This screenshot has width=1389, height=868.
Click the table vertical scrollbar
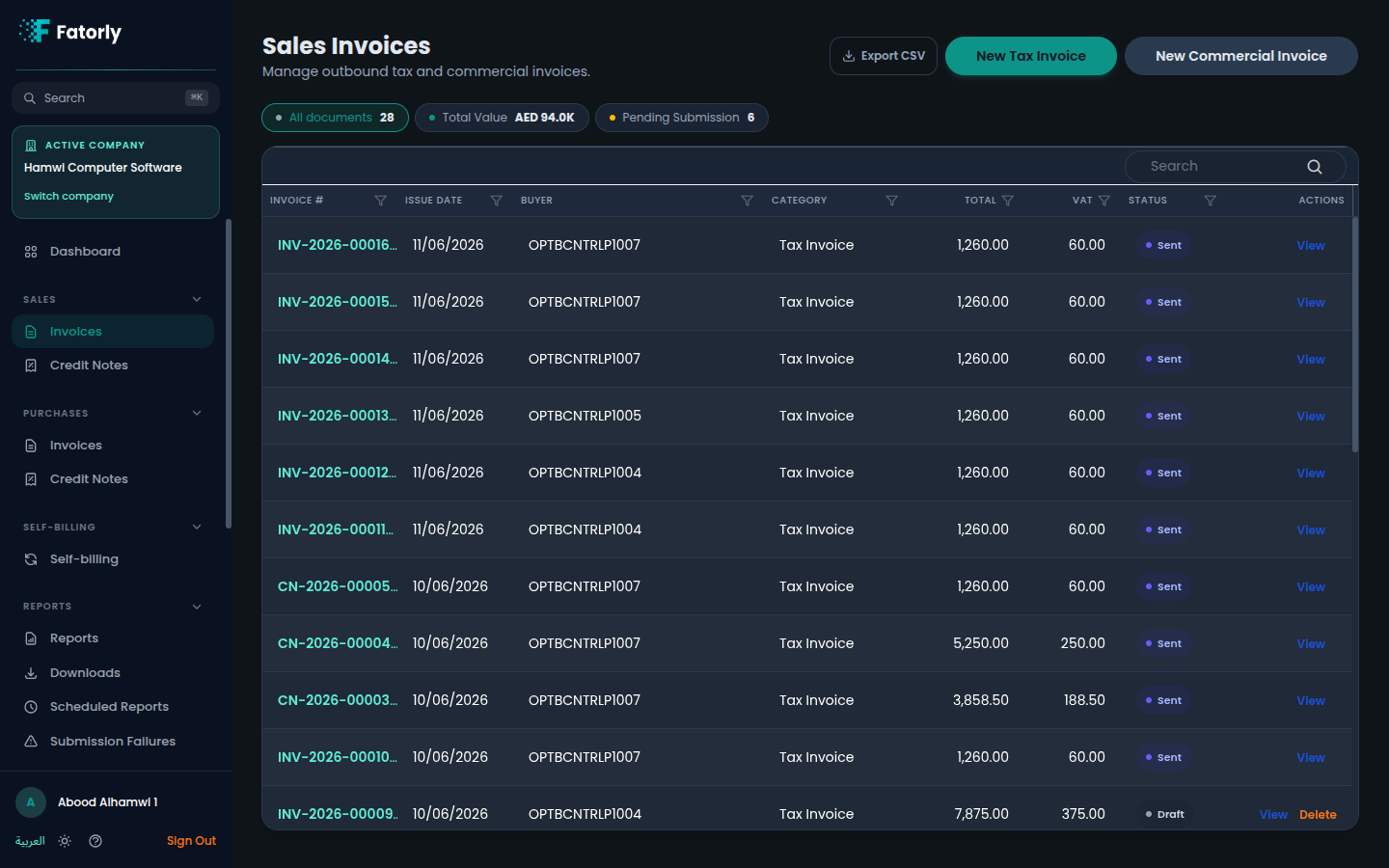pos(1355,334)
